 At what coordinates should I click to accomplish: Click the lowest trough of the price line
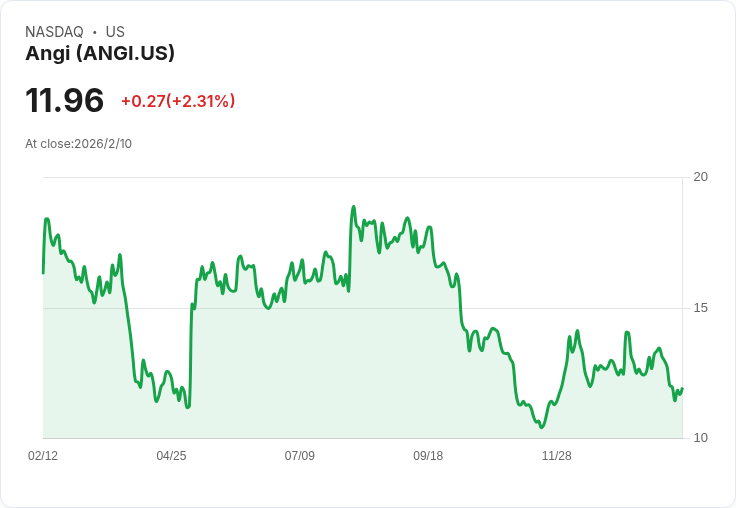542,427
